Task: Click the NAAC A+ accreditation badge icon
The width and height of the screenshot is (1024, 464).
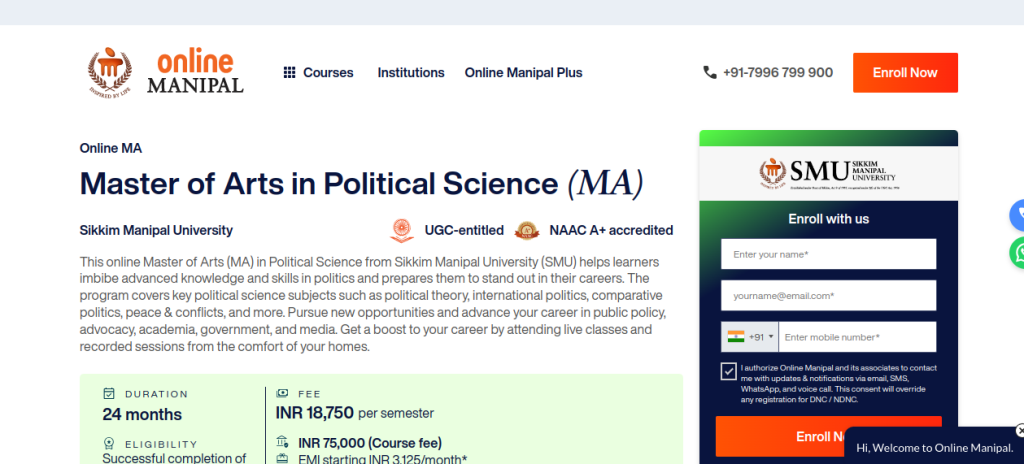Action: click(x=527, y=231)
